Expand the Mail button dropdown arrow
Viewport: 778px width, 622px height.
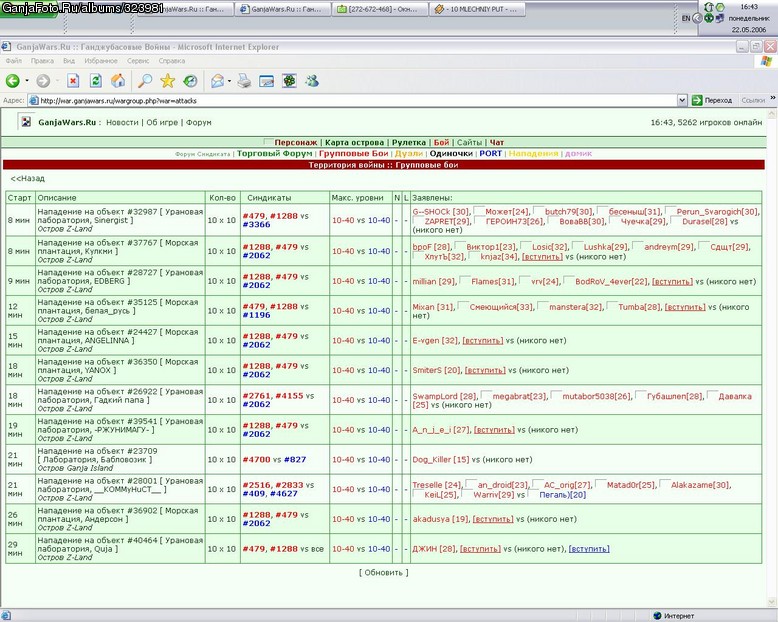(229, 81)
